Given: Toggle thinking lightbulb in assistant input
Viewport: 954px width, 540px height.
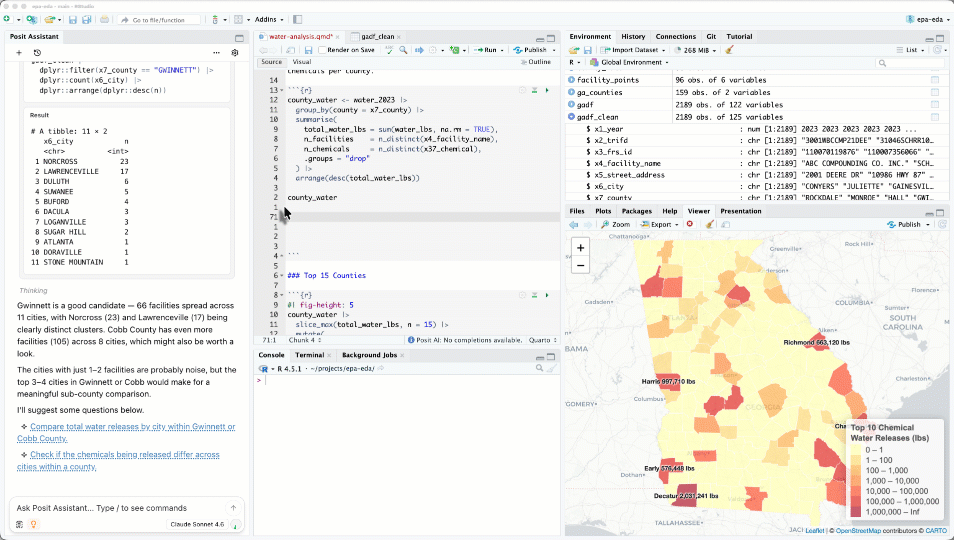Looking at the screenshot, I should click(x=33, y=524).
